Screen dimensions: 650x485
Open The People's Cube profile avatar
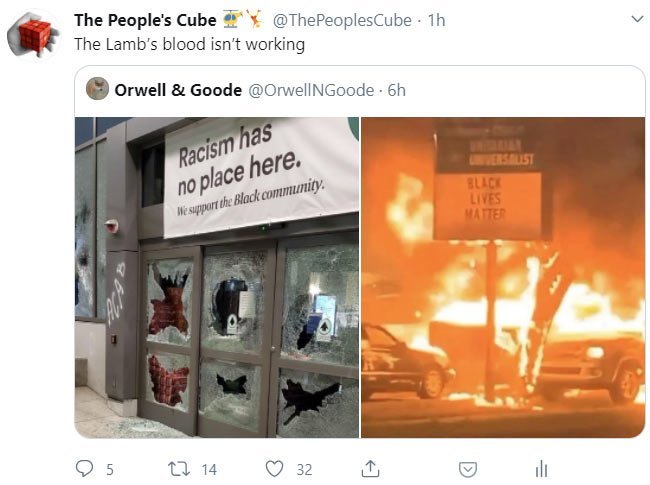click(33, 35)
